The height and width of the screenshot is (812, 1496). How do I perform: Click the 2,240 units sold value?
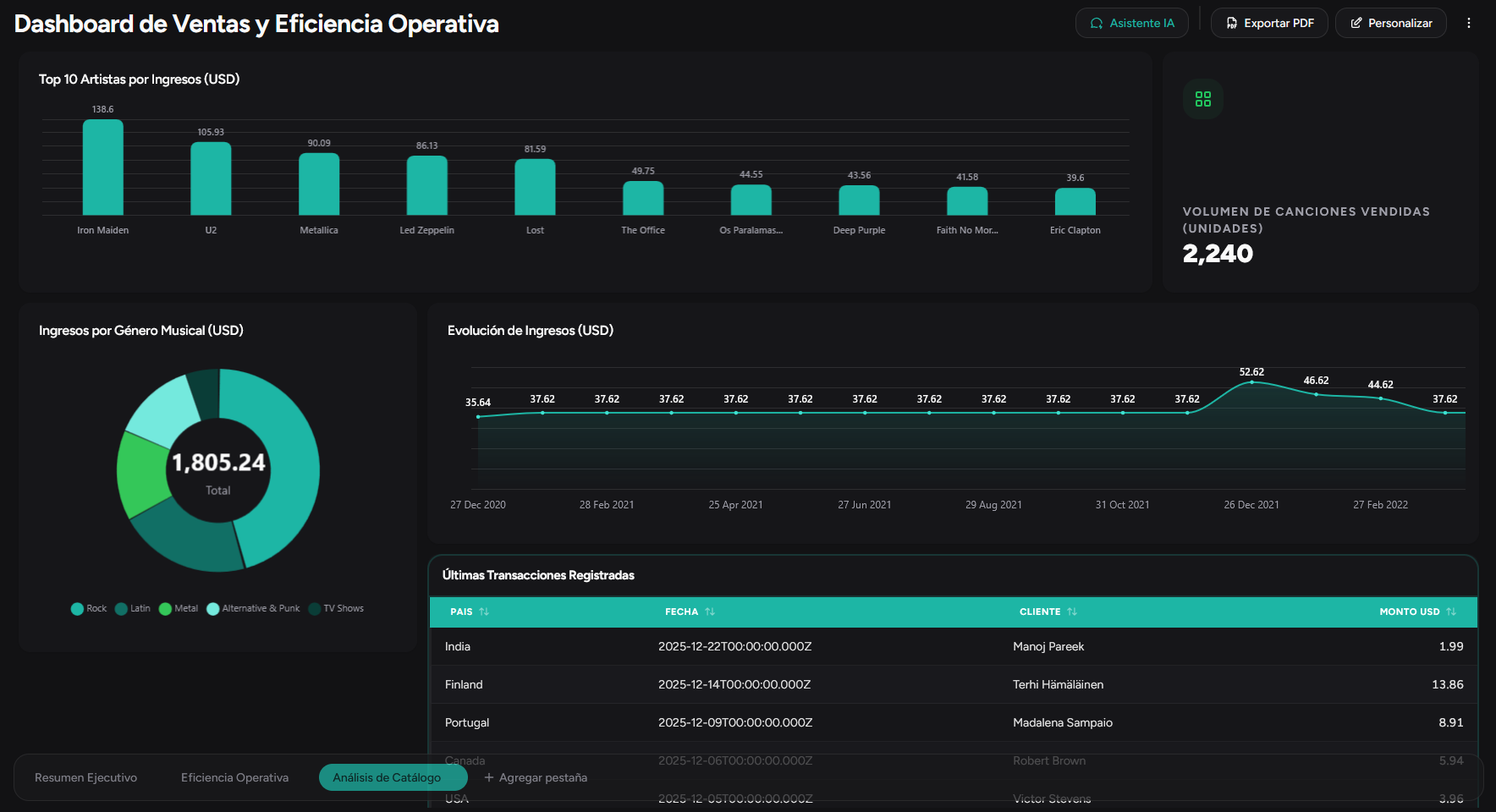point(1218,254)
